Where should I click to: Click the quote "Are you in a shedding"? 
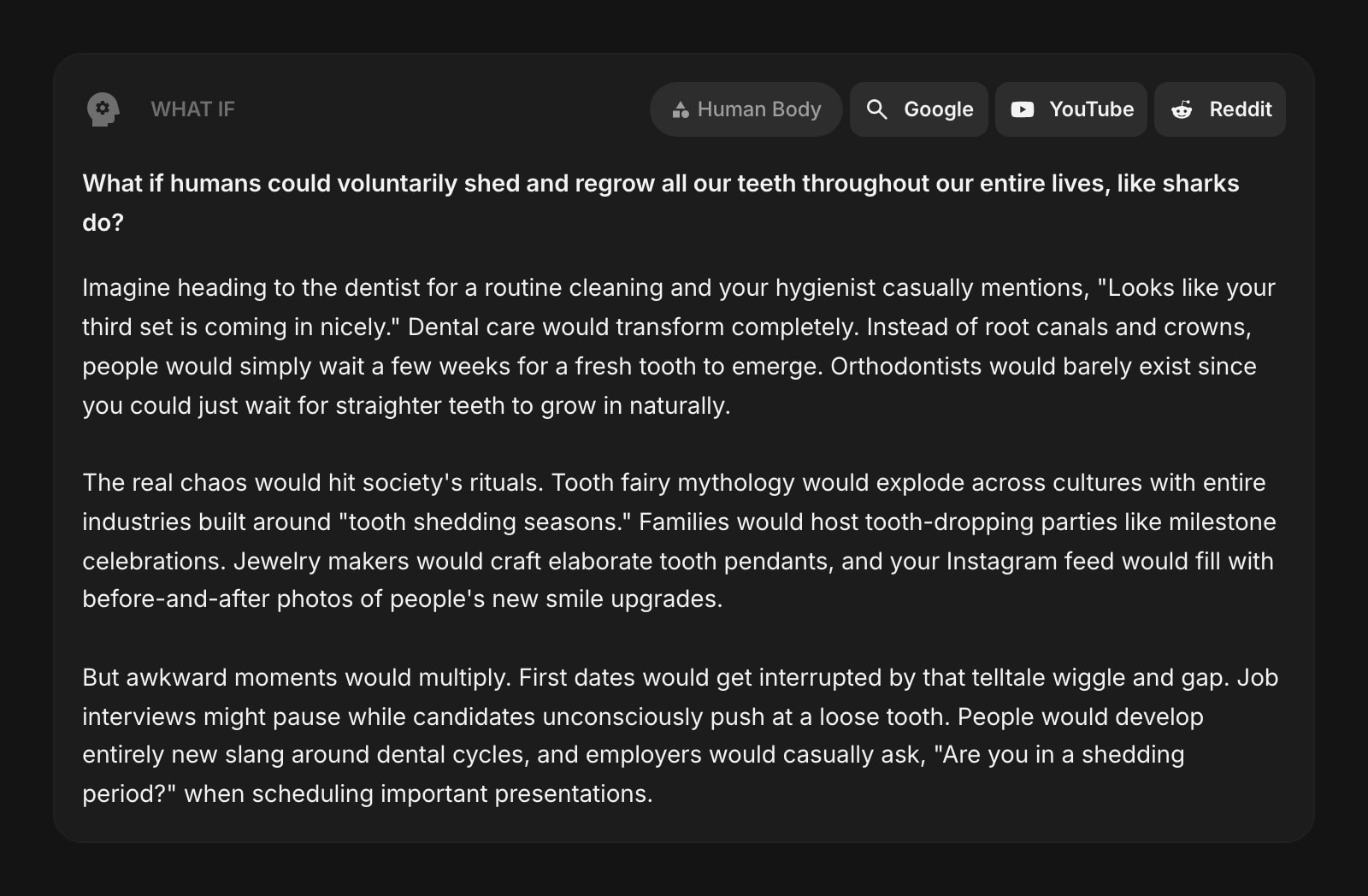click(1059, 754)
